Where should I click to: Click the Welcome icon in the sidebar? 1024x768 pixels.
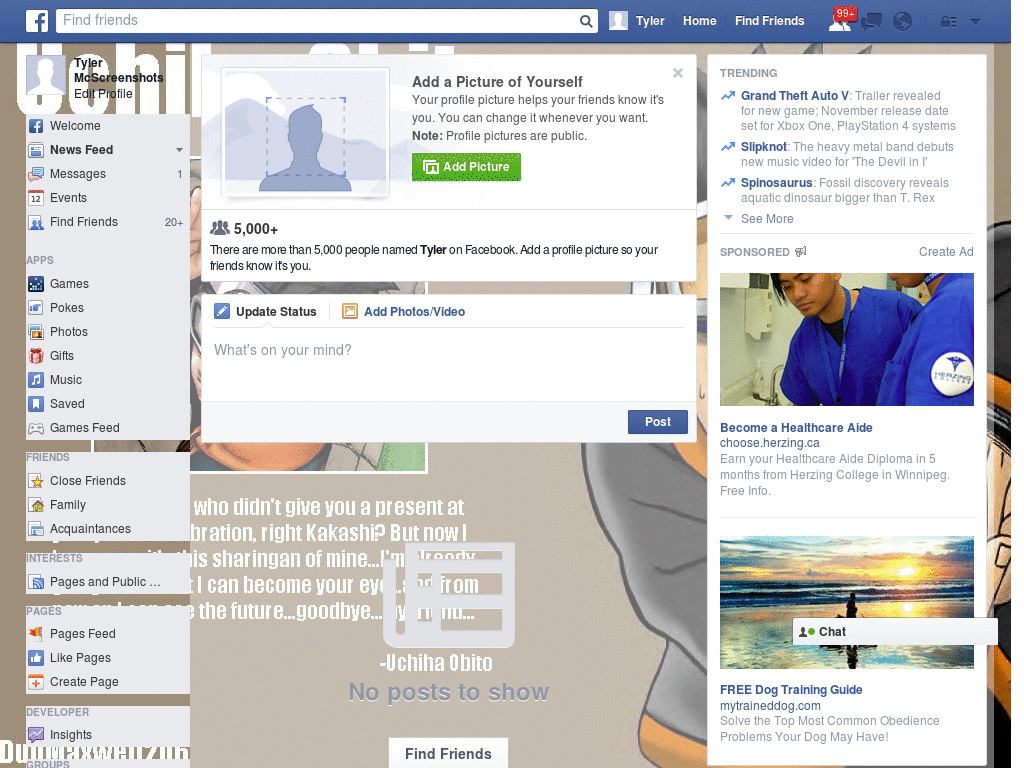click(x=36, y=126)
